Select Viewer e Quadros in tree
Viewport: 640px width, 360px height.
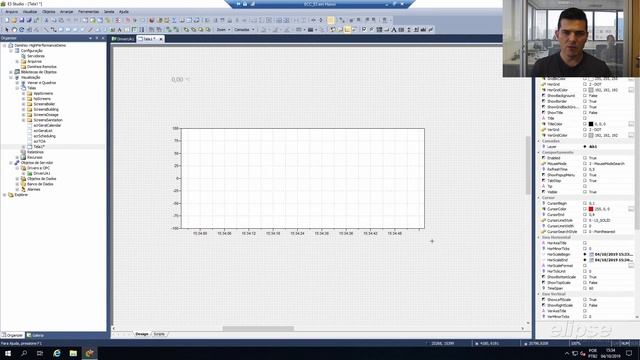[41, 83]
